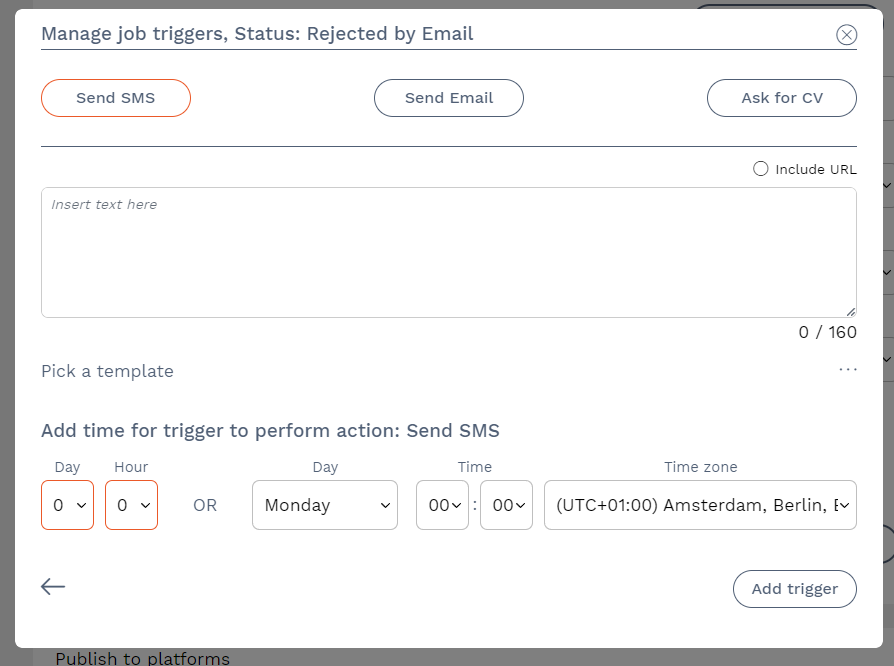Click the Manage job triggers title text

[x=257, y=34]
